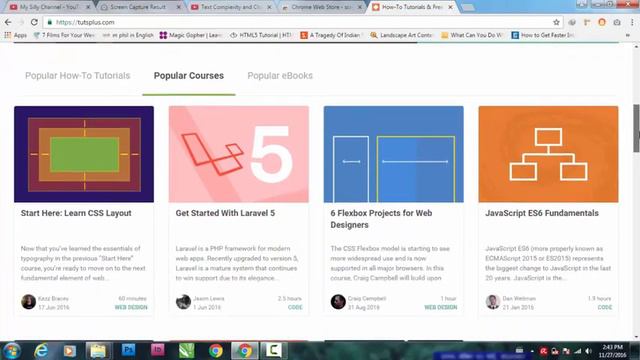The image size is (640, 360).
Task: Bookmark this page with the star icon
Action: pos(556,22)
